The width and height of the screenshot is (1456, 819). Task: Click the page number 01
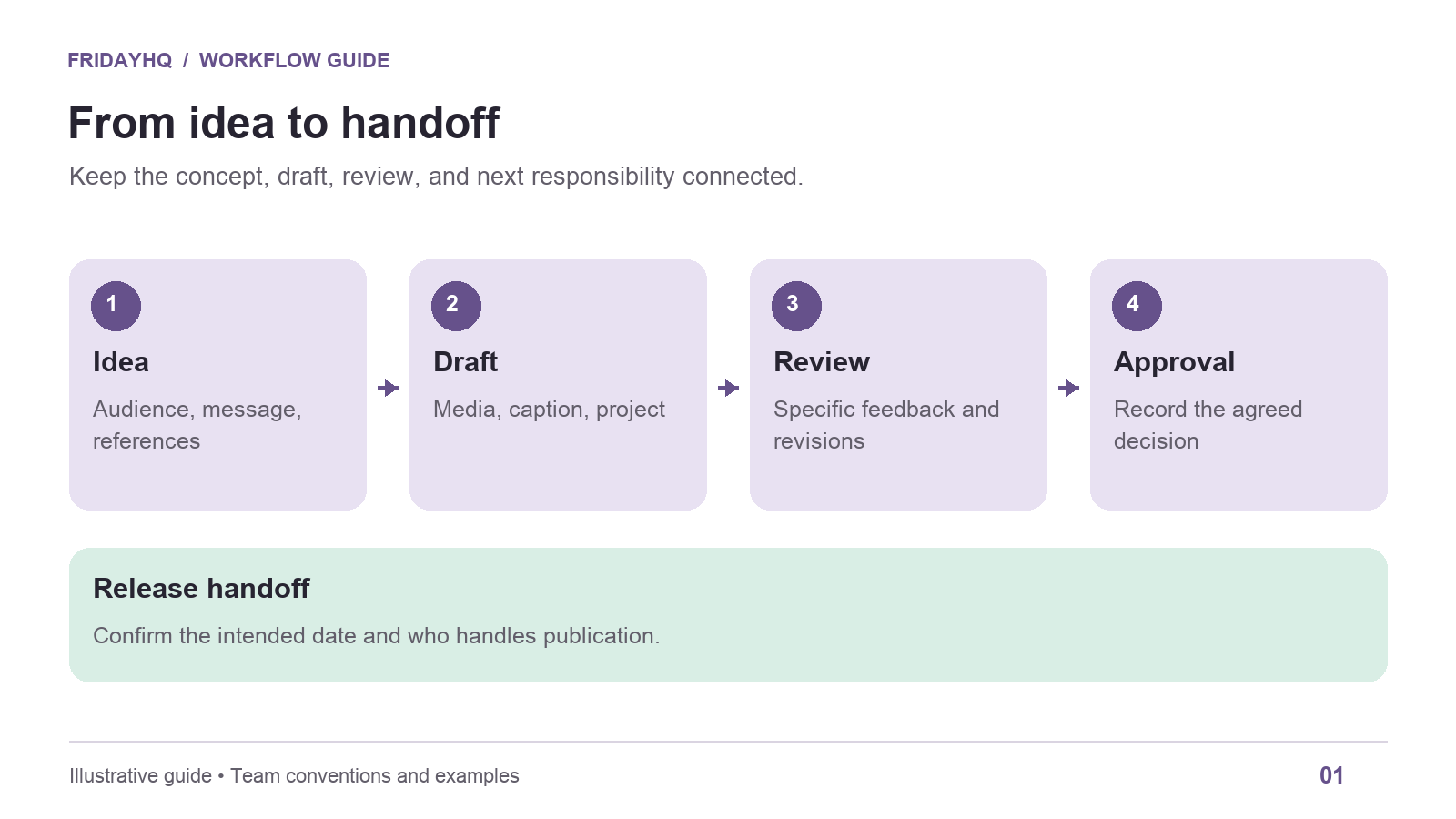coord(1331,775)
